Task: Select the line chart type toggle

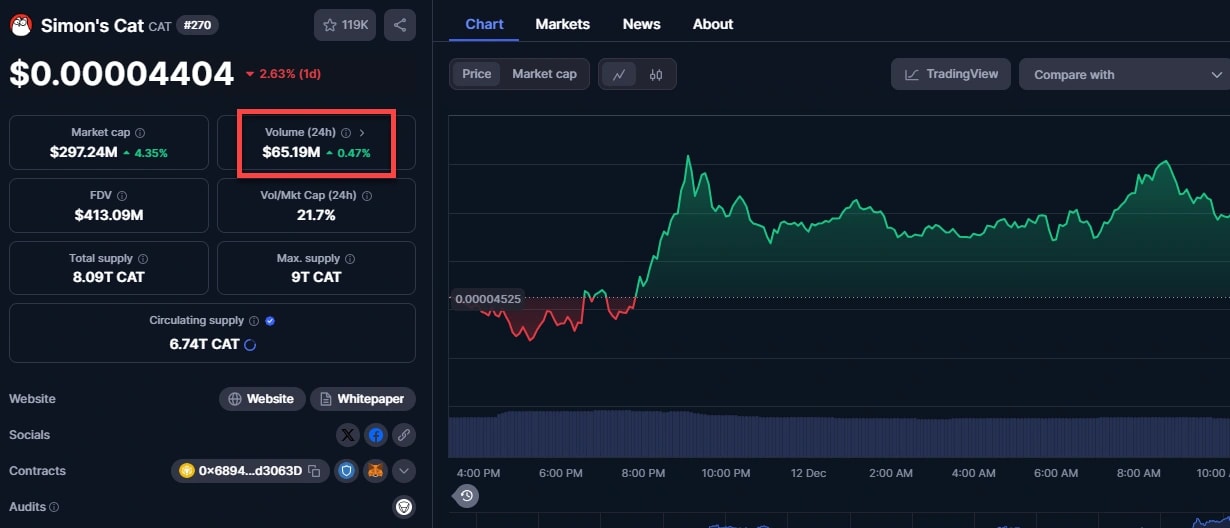Action: coord(619,74)
